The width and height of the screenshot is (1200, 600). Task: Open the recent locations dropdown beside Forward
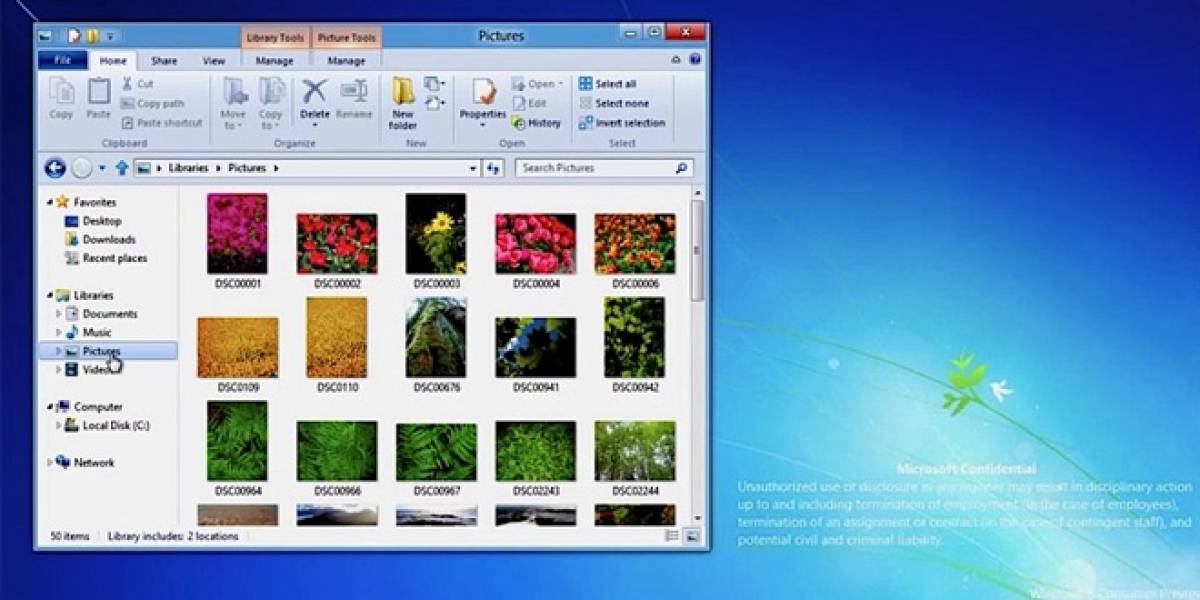(x=103, y=168)
